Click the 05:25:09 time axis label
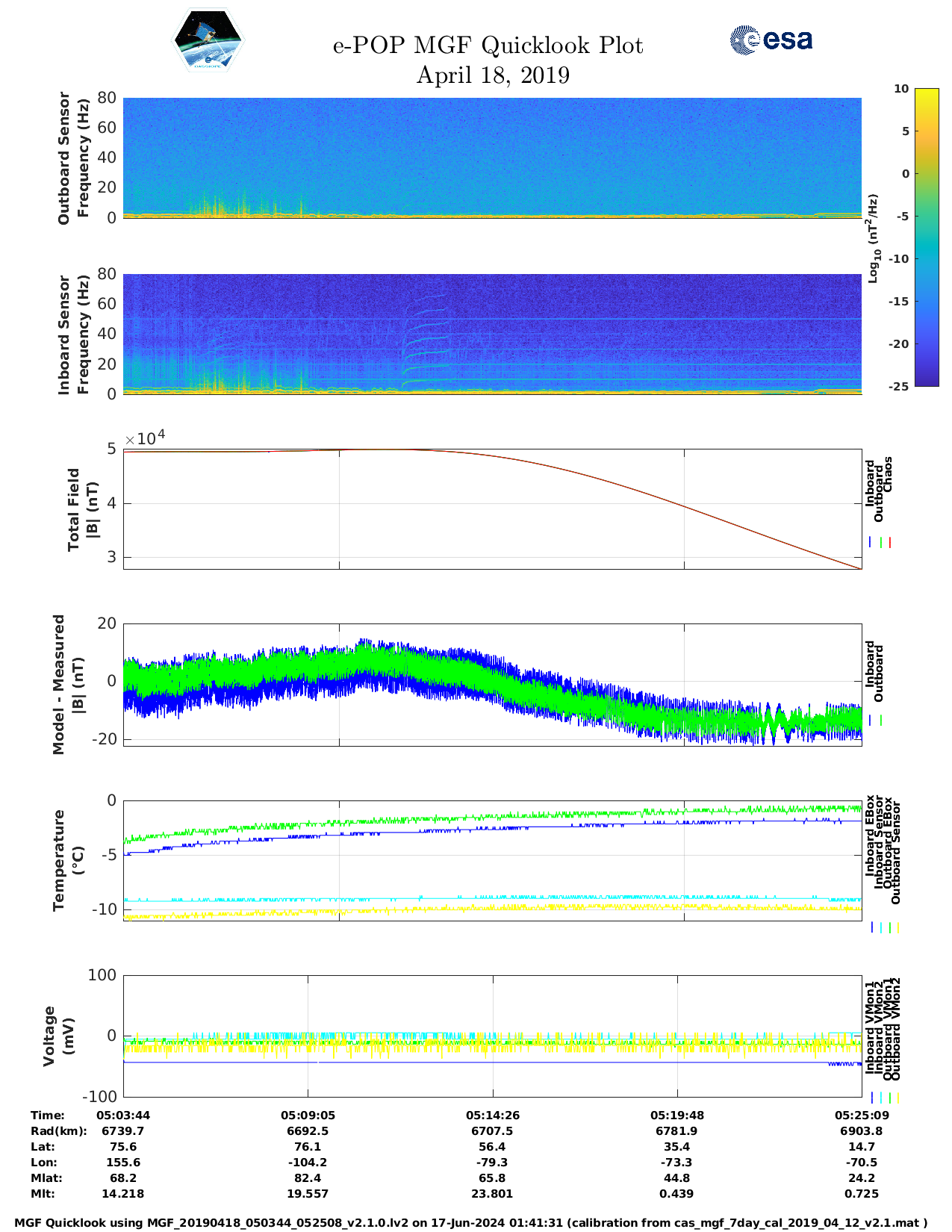The width and height of the screenshot is (952, 1232). coord(861,1115)
